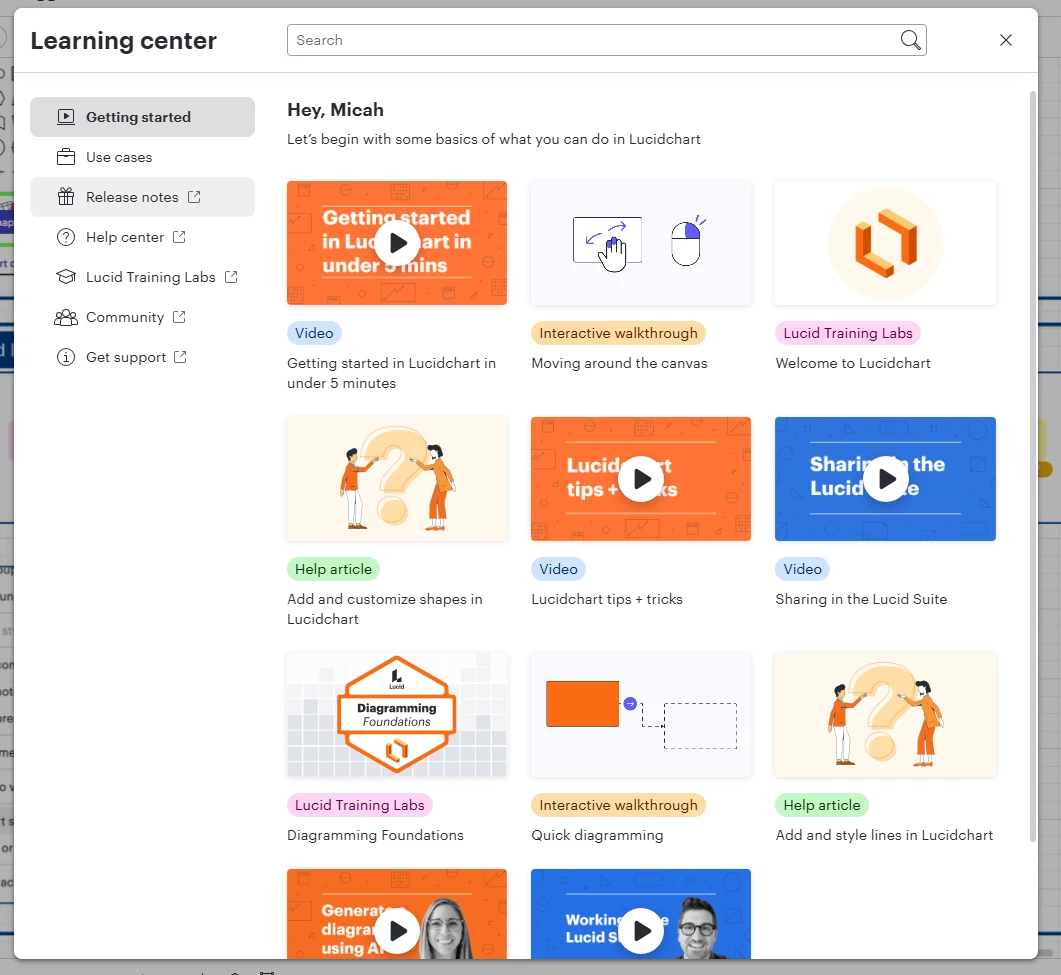Click the Release notes gift icon
This screenshot has height=975, width=1061.
click(x=66, y=197)
